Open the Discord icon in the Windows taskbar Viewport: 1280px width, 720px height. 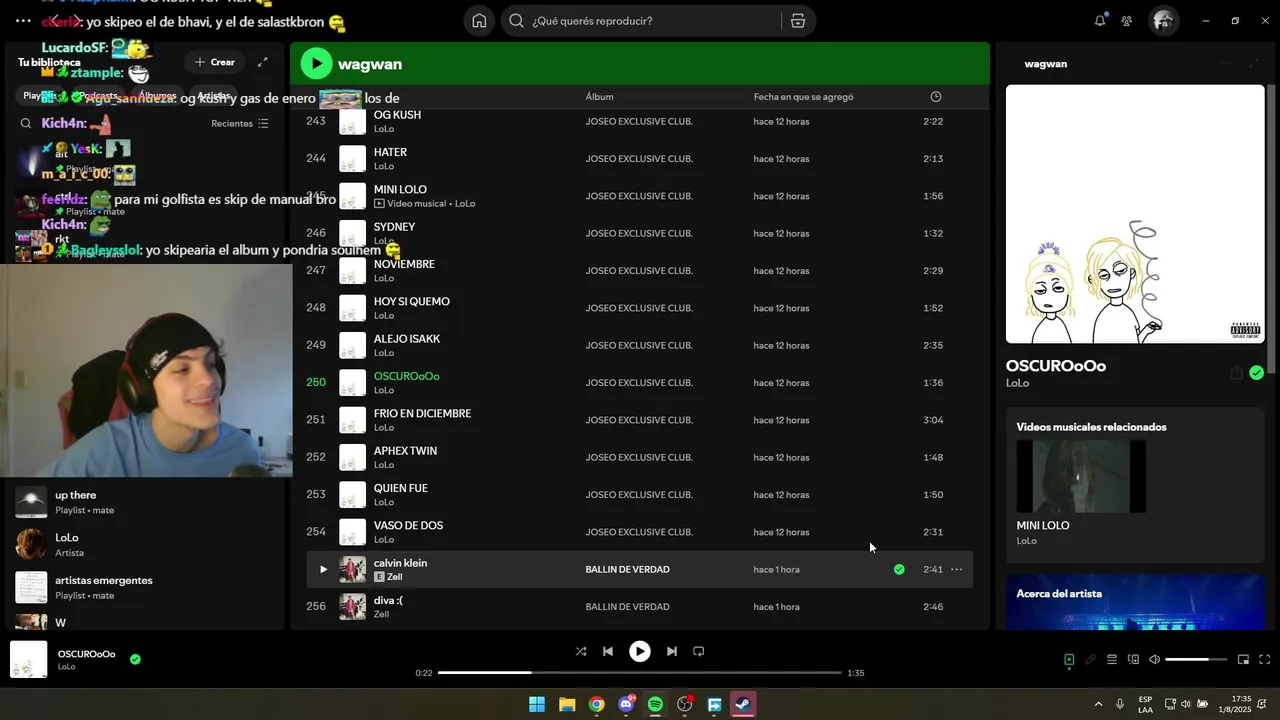[626, 704]
